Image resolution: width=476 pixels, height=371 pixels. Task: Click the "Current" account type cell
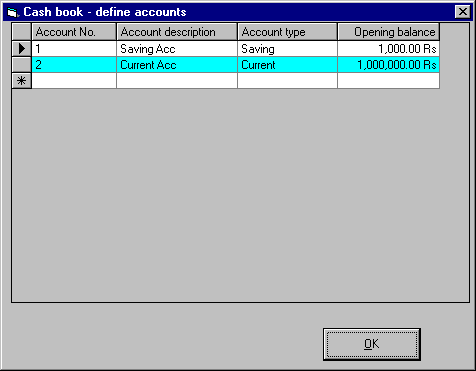[287, 65]
